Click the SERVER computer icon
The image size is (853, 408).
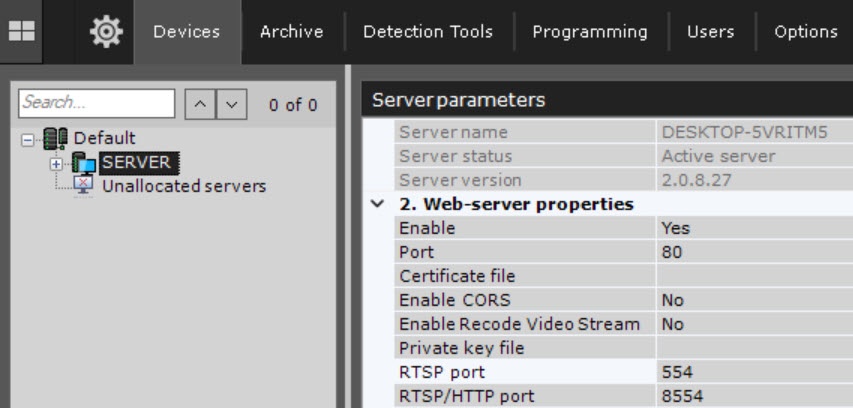[84, 163]
